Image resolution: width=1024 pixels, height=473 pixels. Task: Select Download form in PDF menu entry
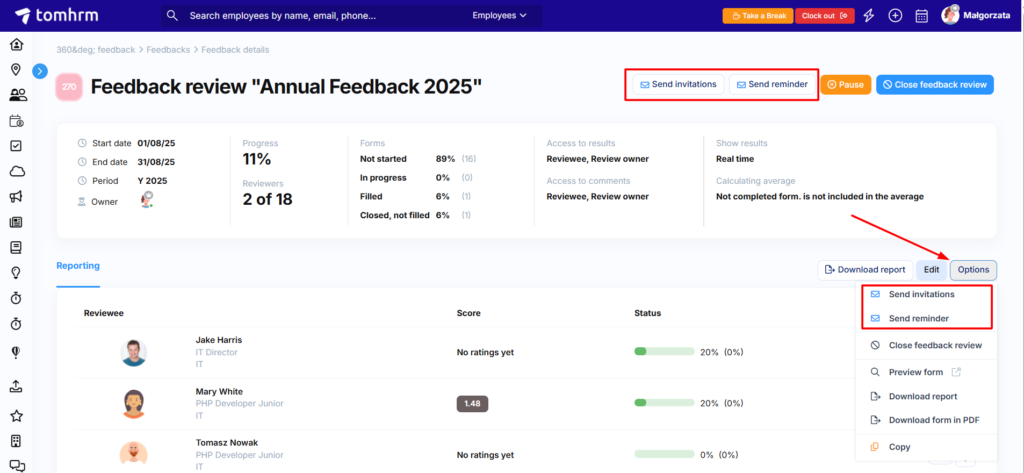click(926, 421)
